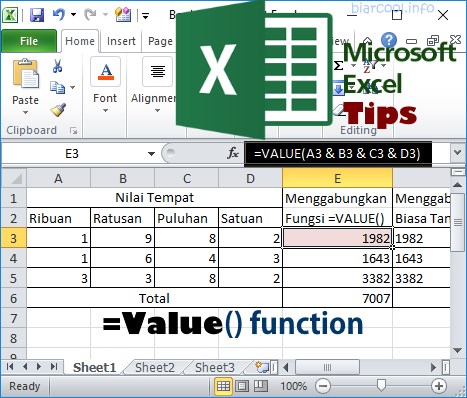Open the Undo history dropdown arrow

point(73,15)
